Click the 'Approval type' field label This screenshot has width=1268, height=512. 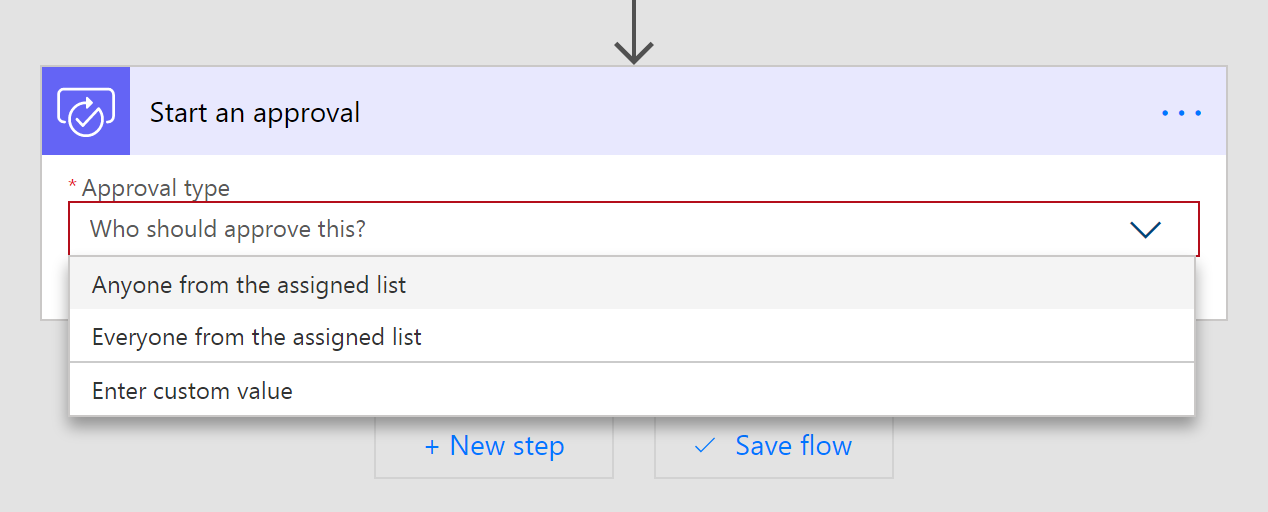155,188
